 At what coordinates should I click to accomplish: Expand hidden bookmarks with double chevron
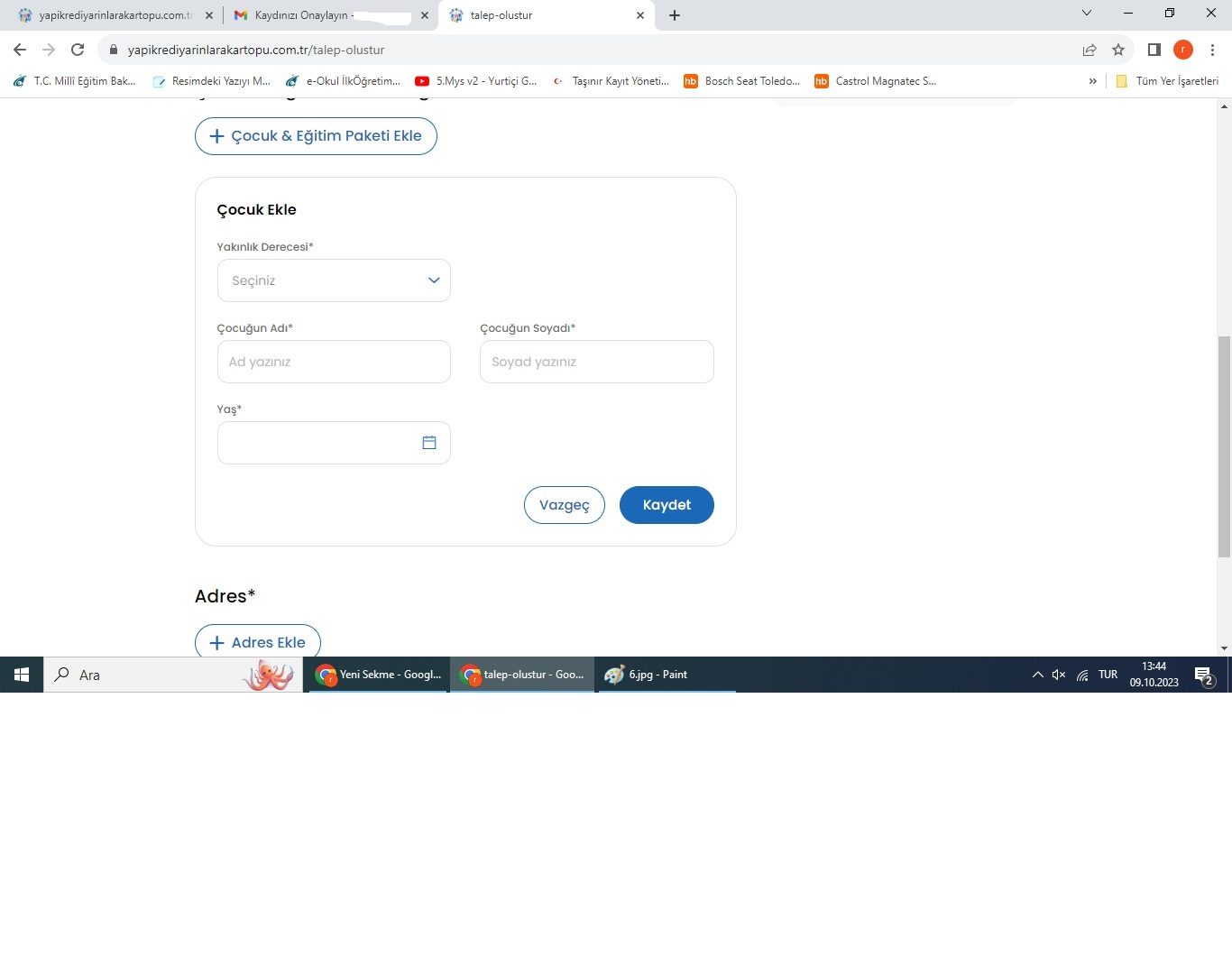[1092, 81]
